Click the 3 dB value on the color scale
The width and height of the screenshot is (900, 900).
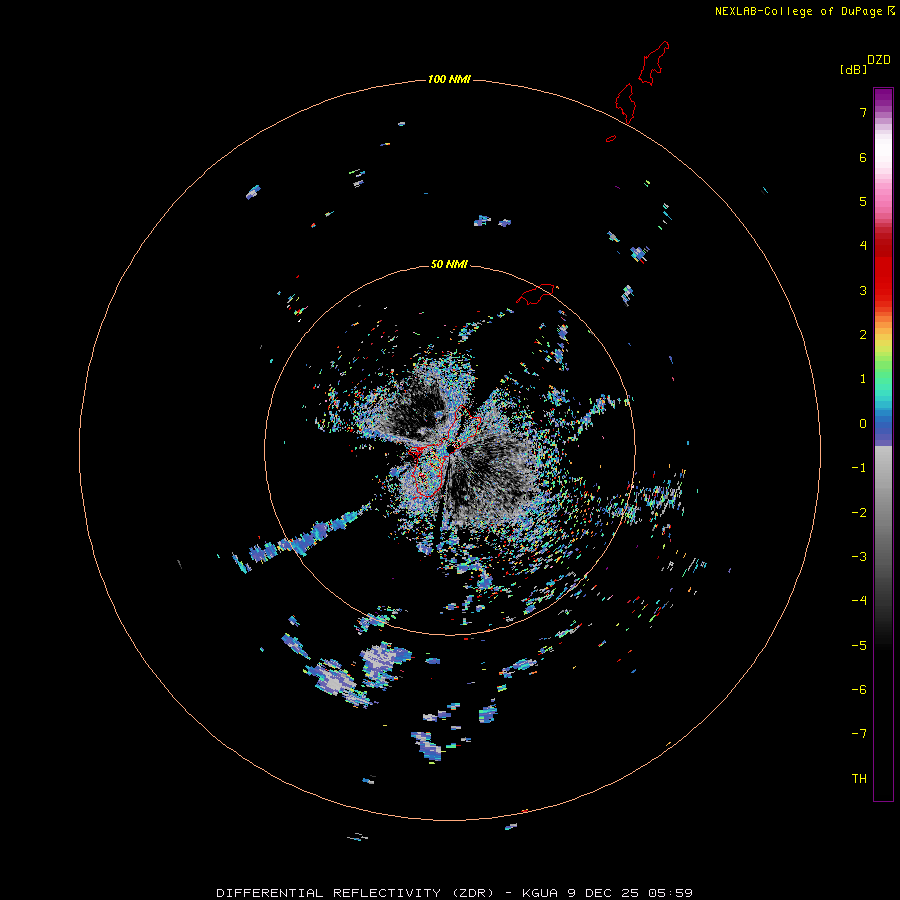tap(863, 290)
